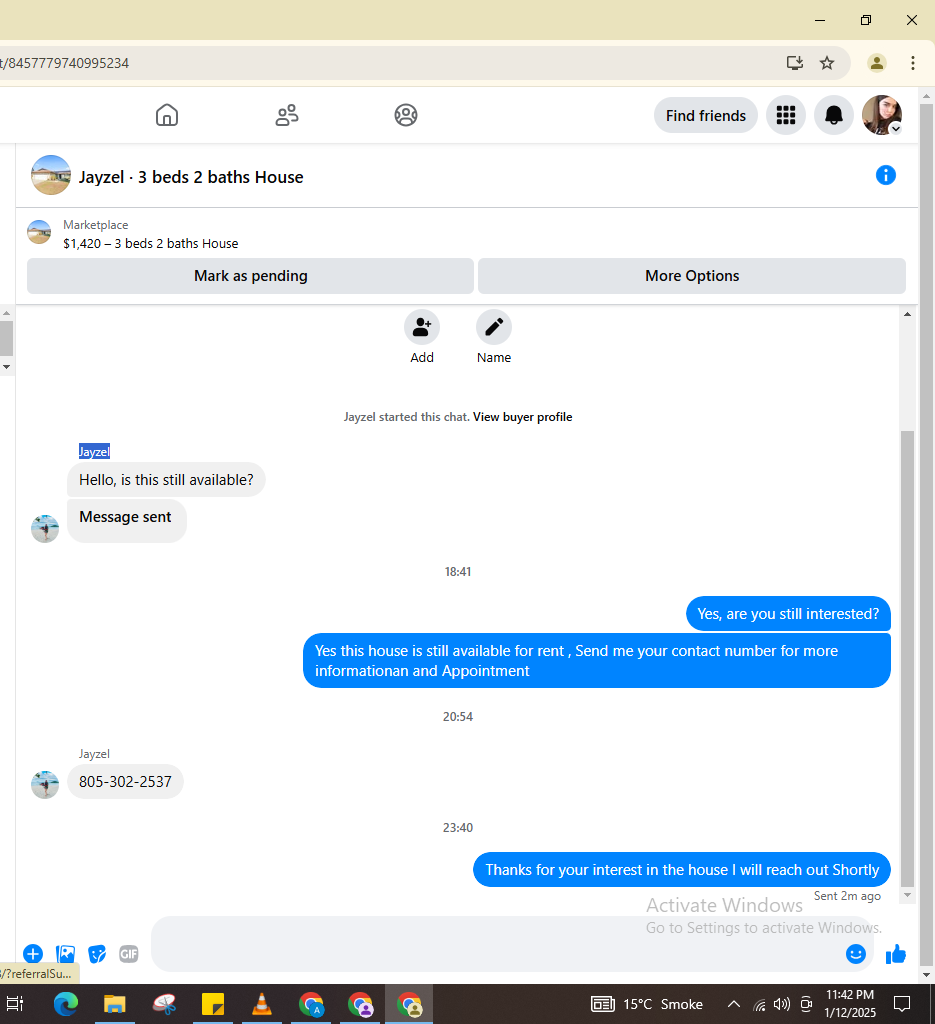Open the weather widget showing 15°C Smoke
935x1024 pixels.
click(x=646, y=1004)
